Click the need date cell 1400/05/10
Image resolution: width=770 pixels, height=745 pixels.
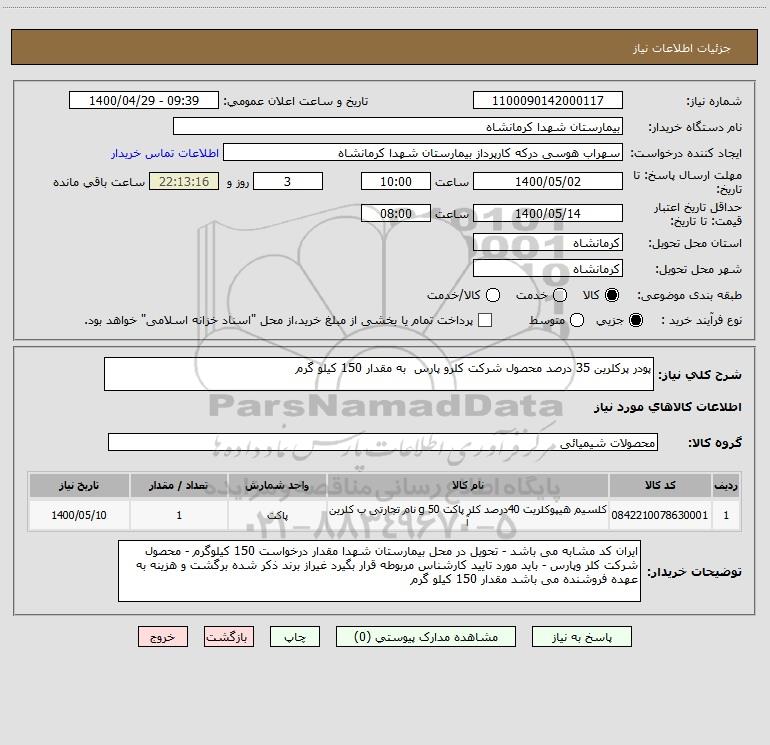point(79,515)
